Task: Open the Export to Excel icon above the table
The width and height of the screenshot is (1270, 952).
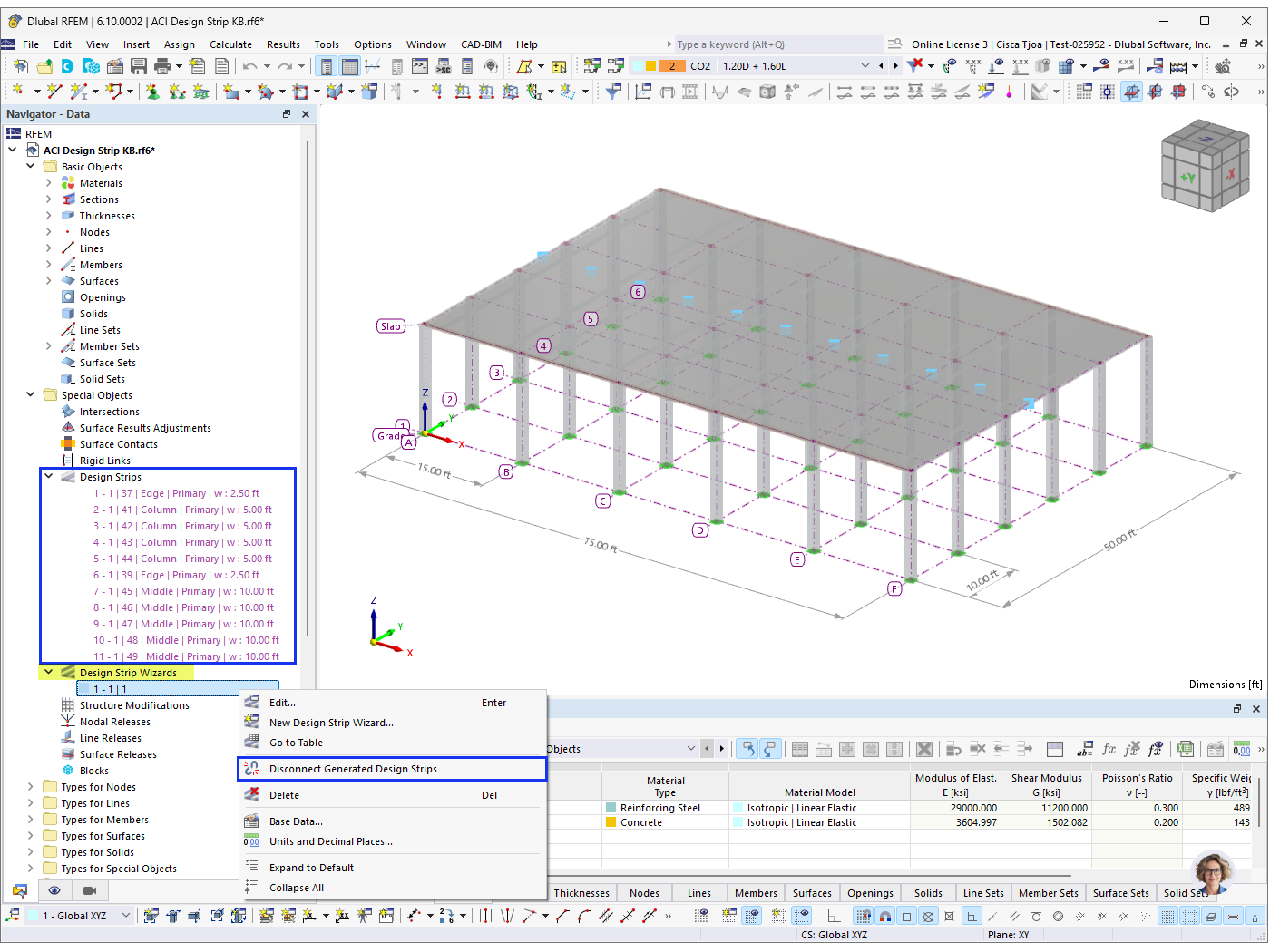Action: click(1187, 748)
